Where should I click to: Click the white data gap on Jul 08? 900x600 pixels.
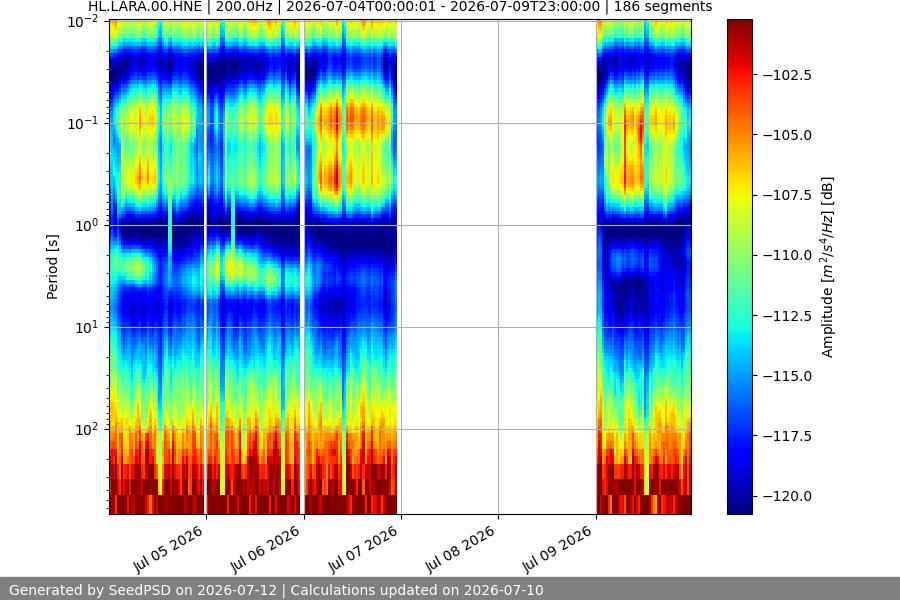[498, 267]
